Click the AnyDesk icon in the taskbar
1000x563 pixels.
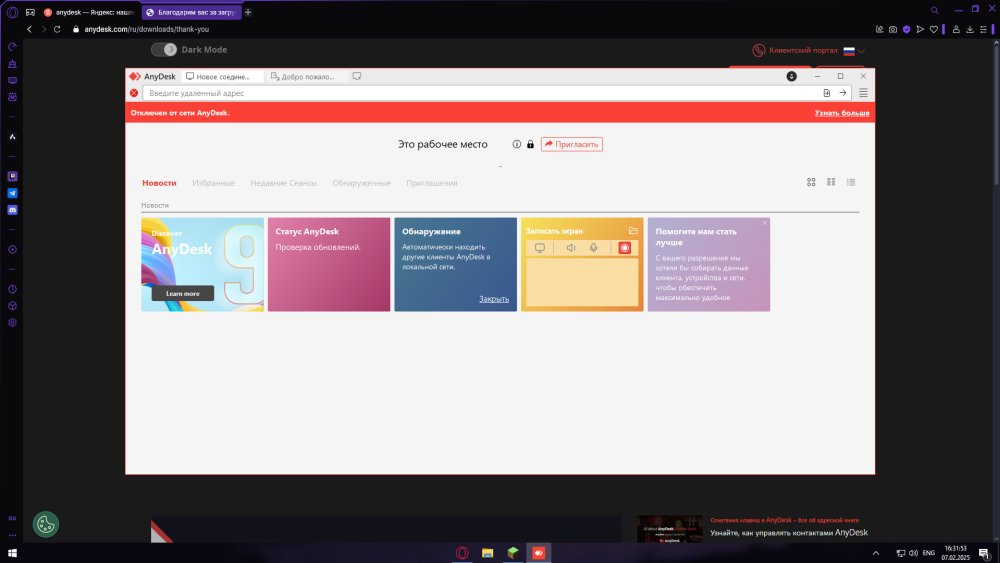pos(538,553)
